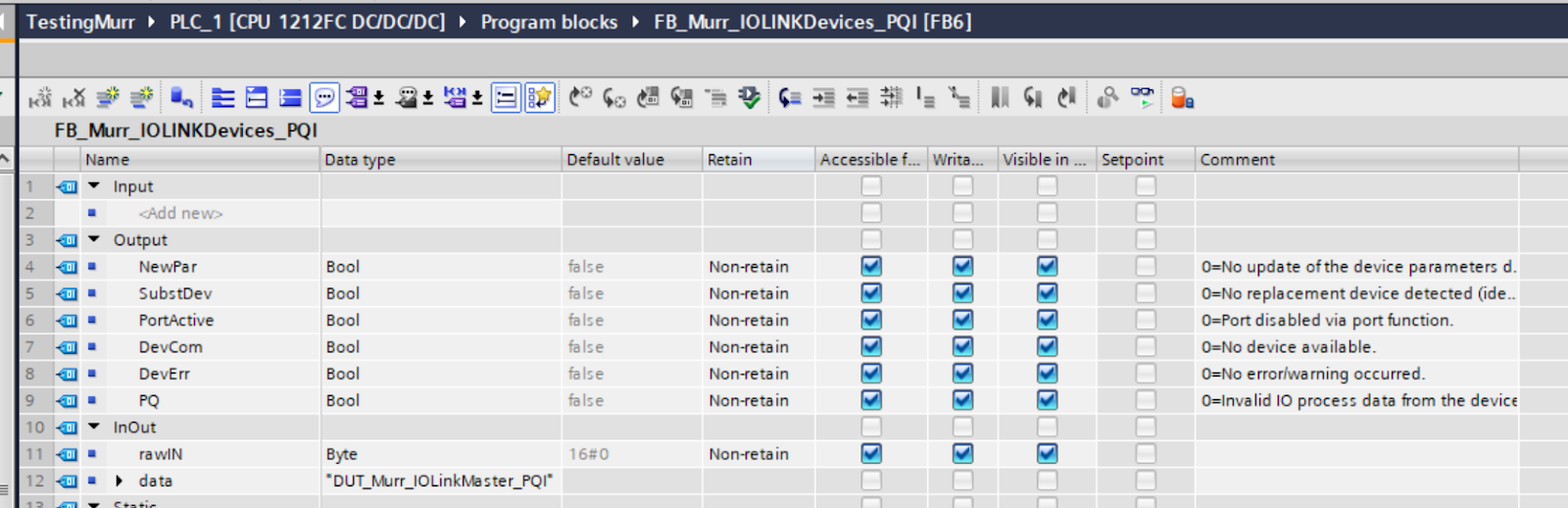The image size is (1568, 508).
Task: Collapse the Input section
Action: tap(94, 185)
